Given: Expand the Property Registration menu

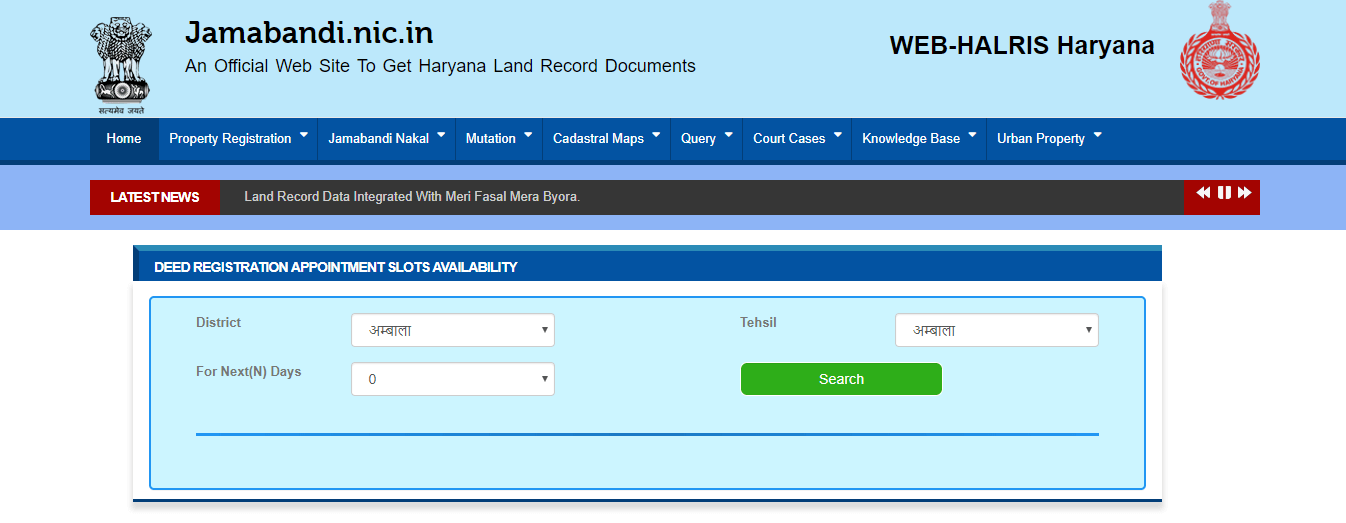Looking at the screenshot, I should pos(238,139).
